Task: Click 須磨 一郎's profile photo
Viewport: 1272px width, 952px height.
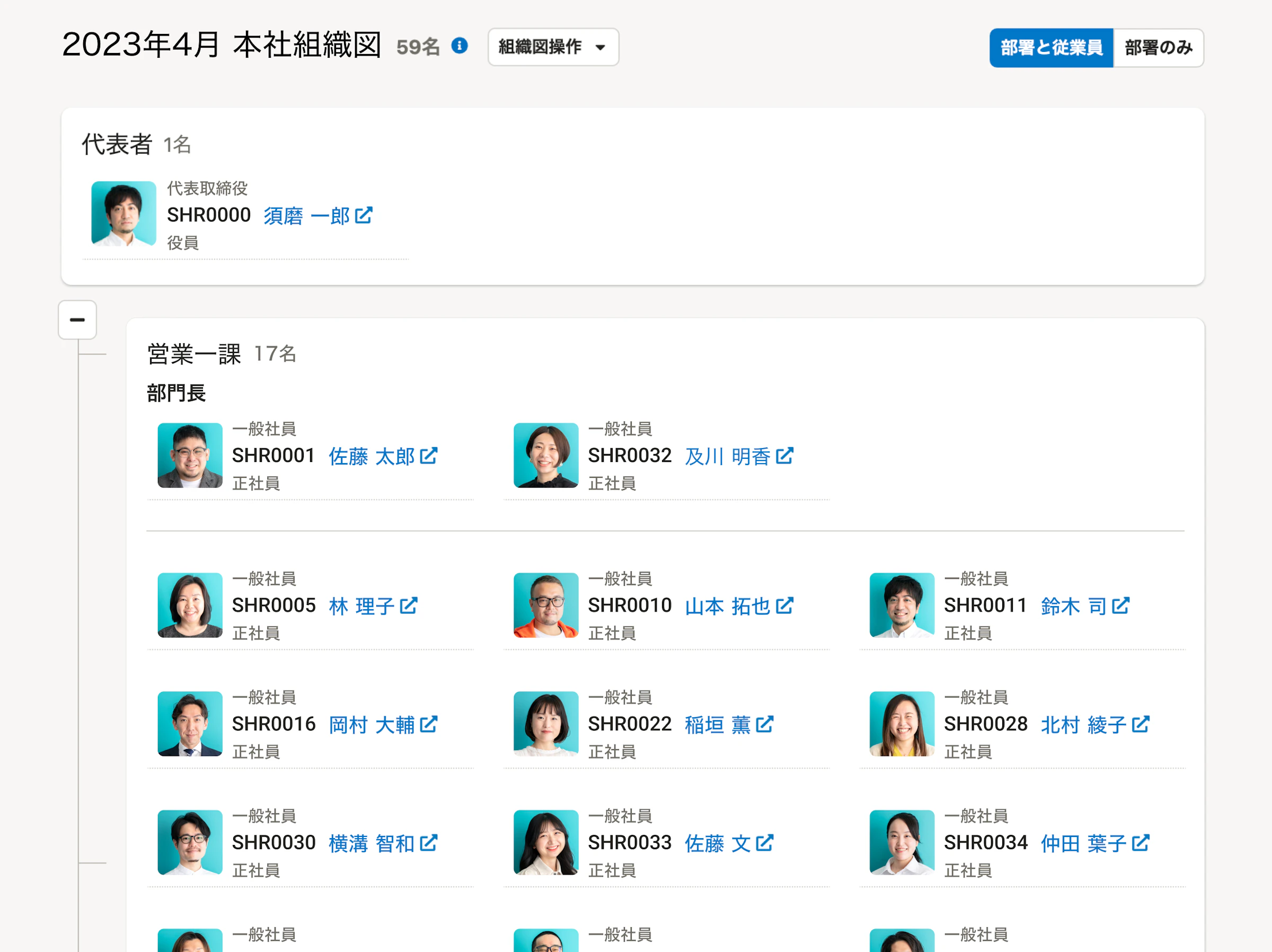Action: [x=123, y=214]
